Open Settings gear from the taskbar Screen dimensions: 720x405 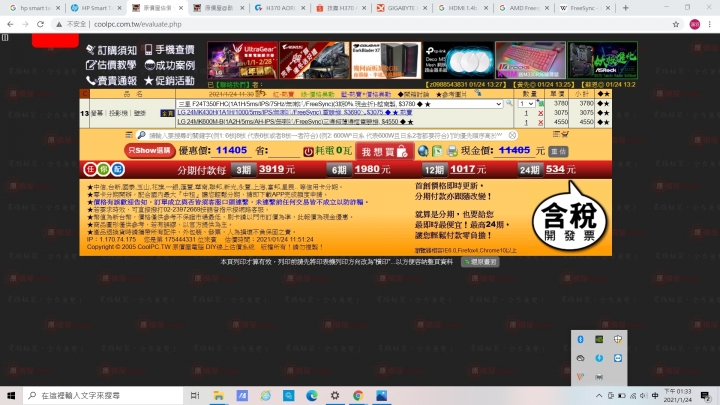click(335, 395)
